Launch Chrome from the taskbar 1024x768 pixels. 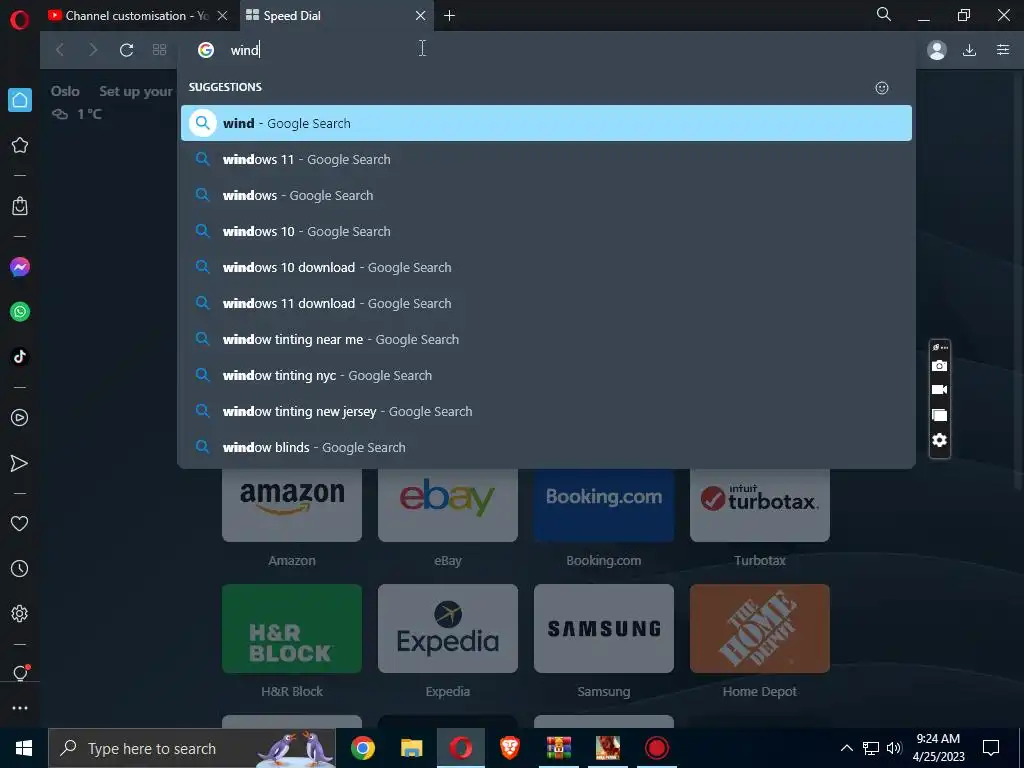pyautogui.click(x=362, y=748)
